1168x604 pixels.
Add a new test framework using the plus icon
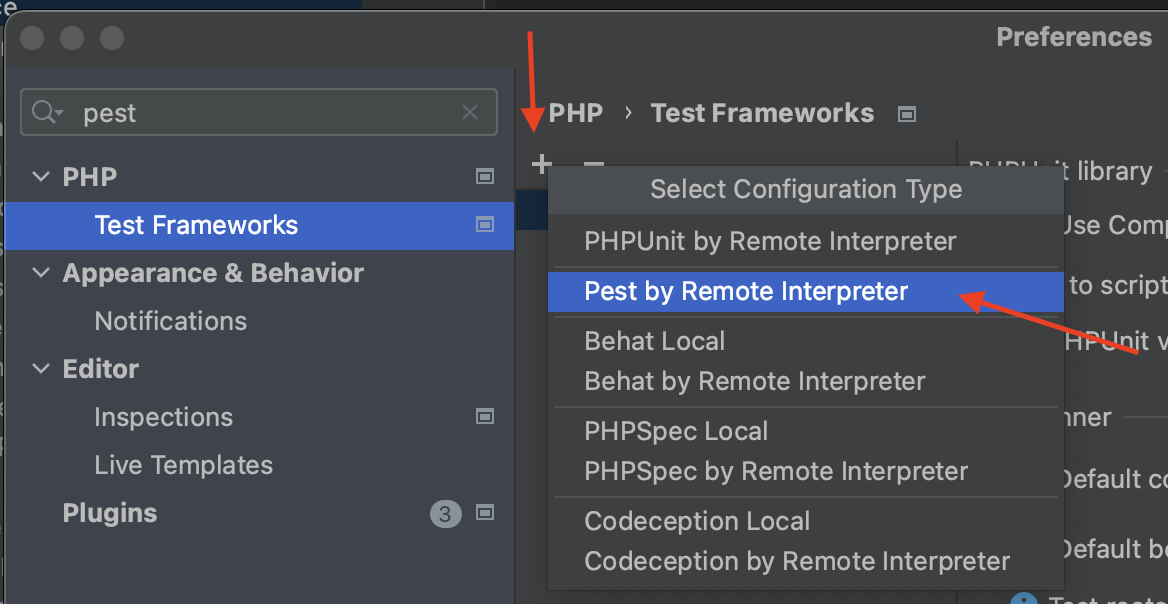[x=540, y=163]
